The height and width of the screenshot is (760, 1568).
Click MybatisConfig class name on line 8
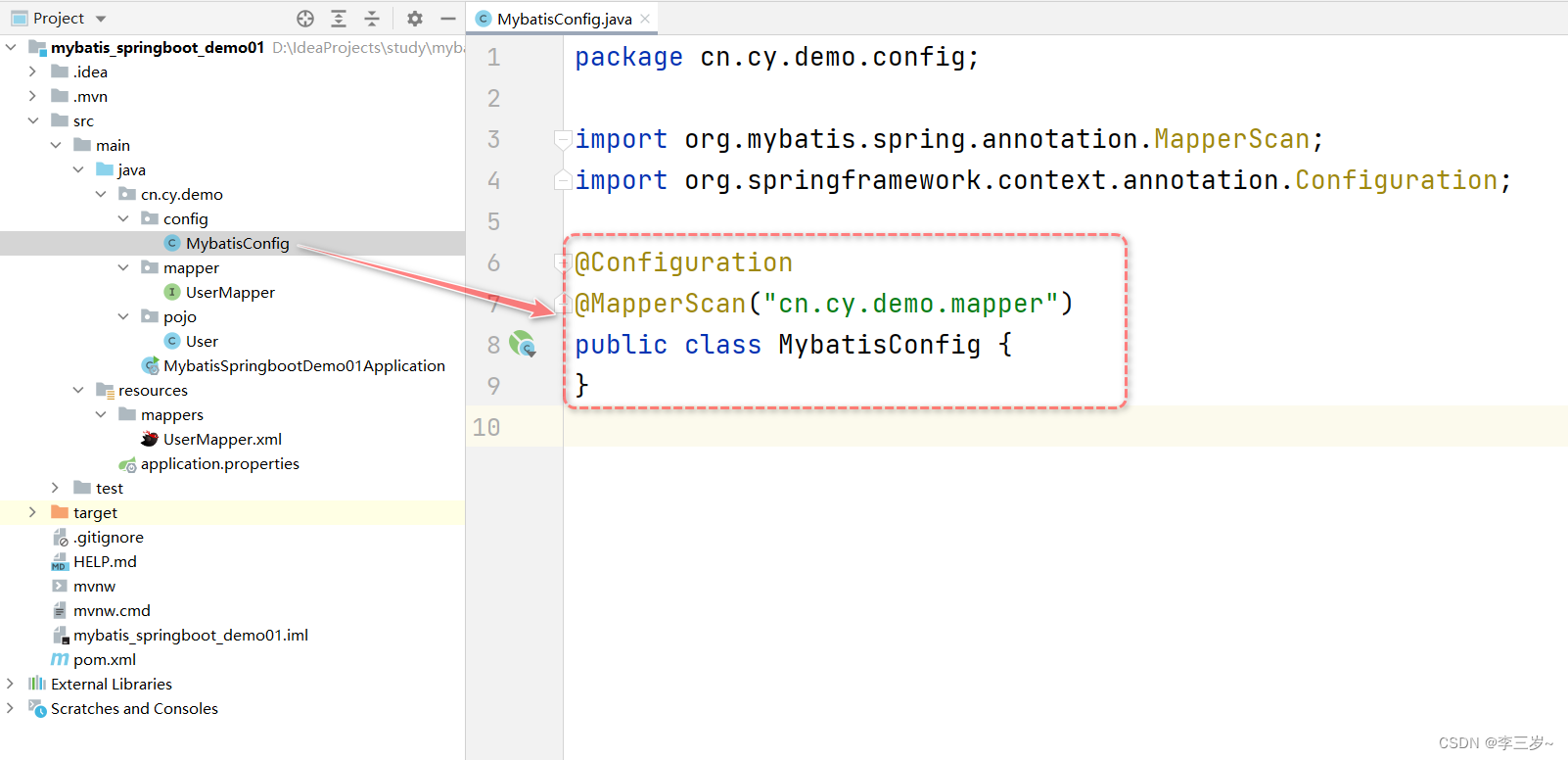click(879, 345)
